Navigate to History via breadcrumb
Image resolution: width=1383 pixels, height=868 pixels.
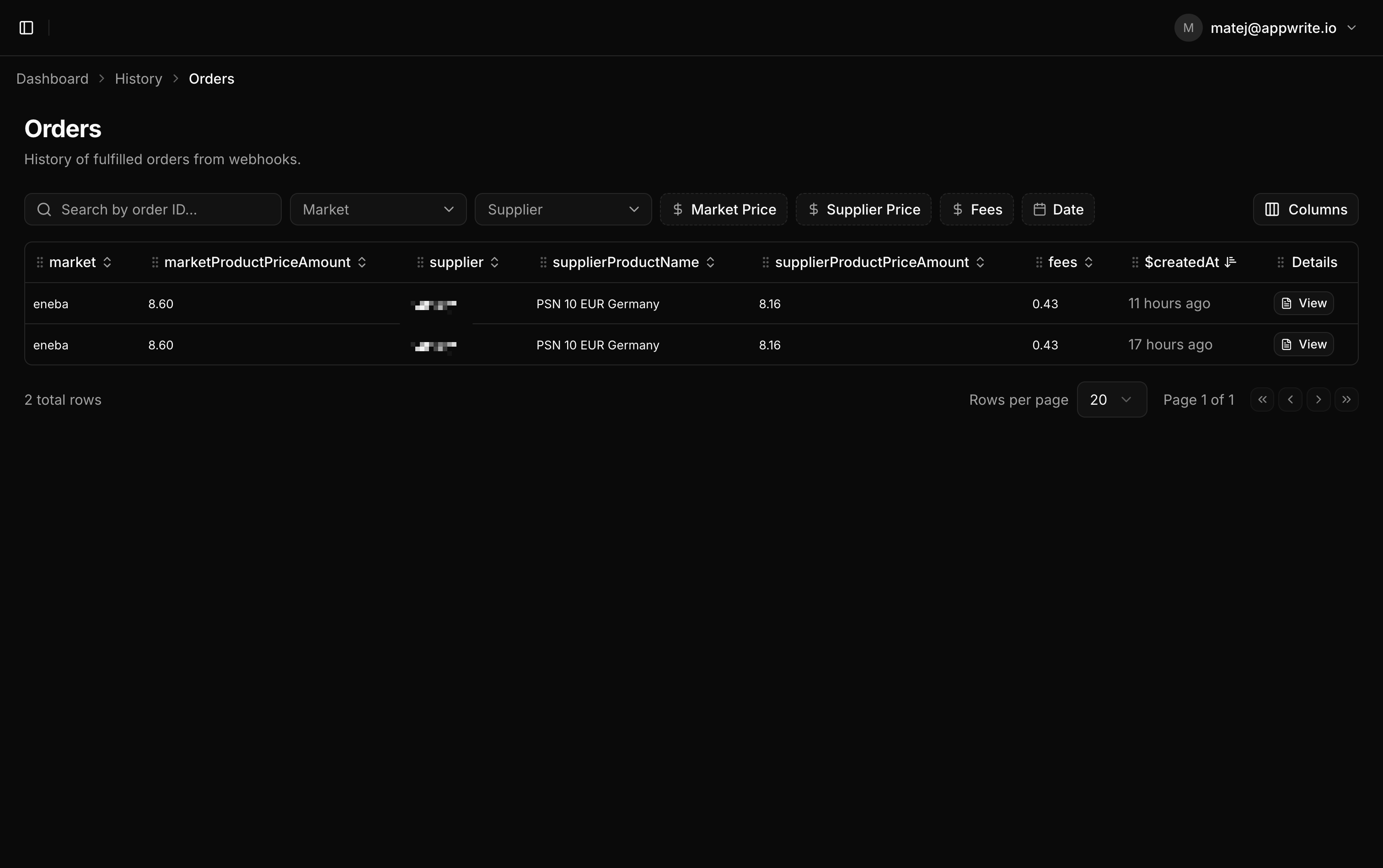[x=138, y=79]
